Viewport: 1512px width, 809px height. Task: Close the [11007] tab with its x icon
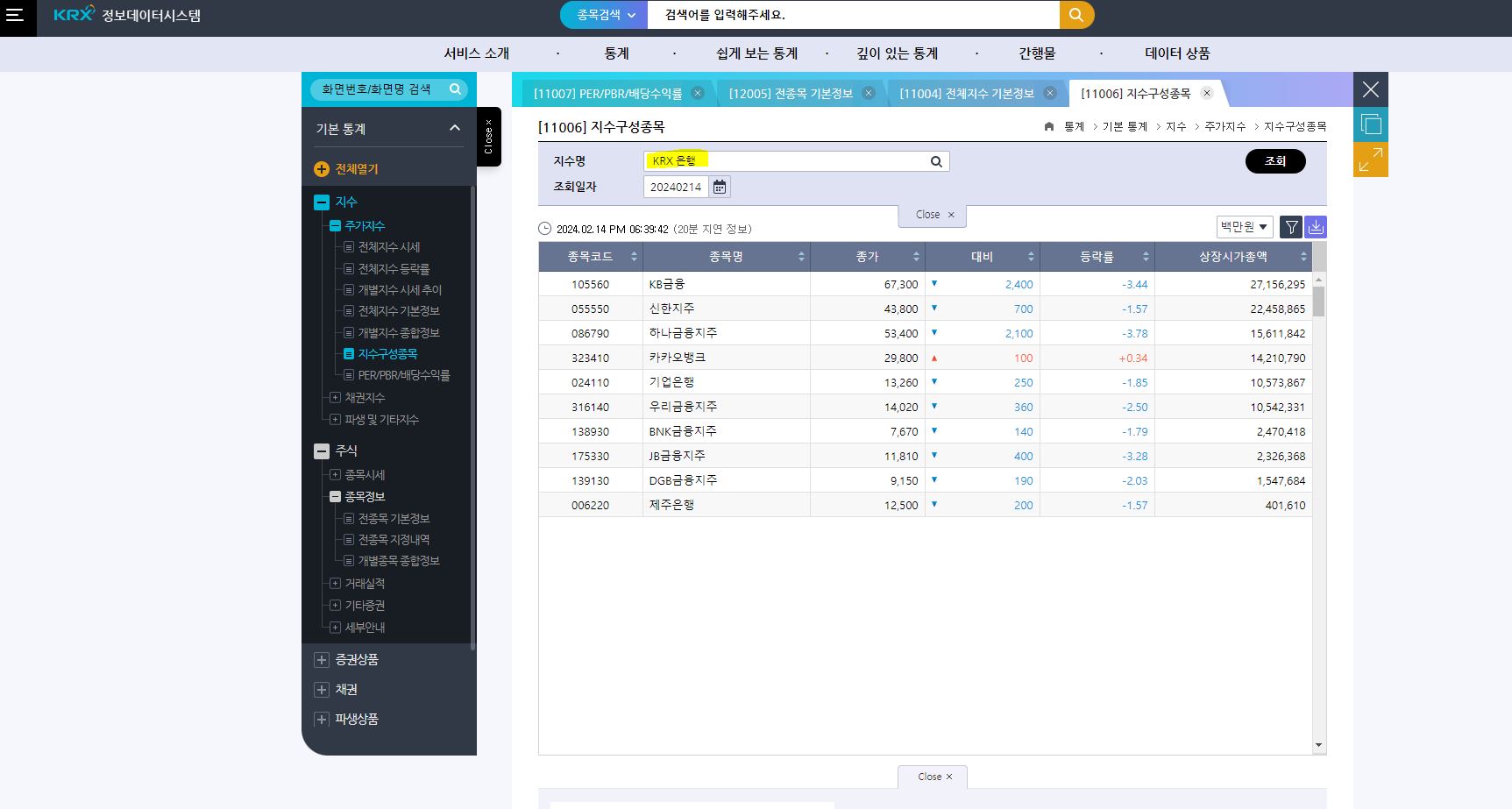point(698,93)
